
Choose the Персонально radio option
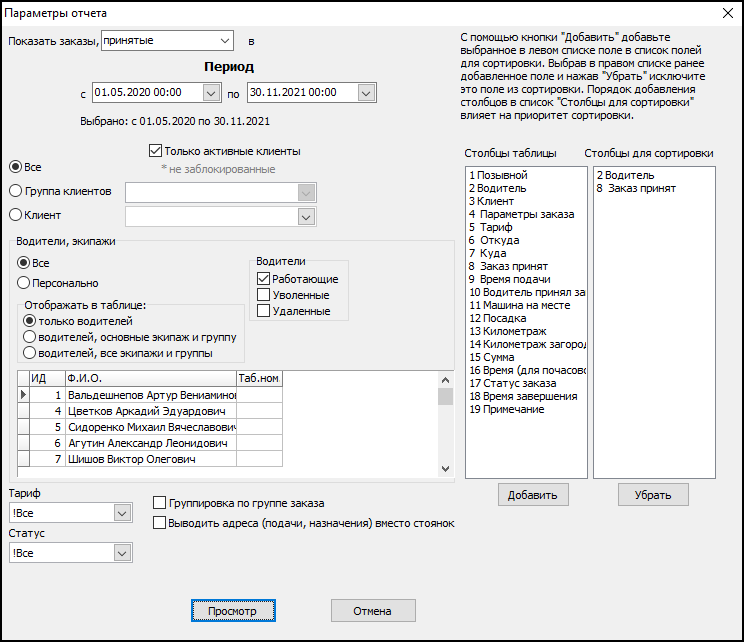(24, 283)
